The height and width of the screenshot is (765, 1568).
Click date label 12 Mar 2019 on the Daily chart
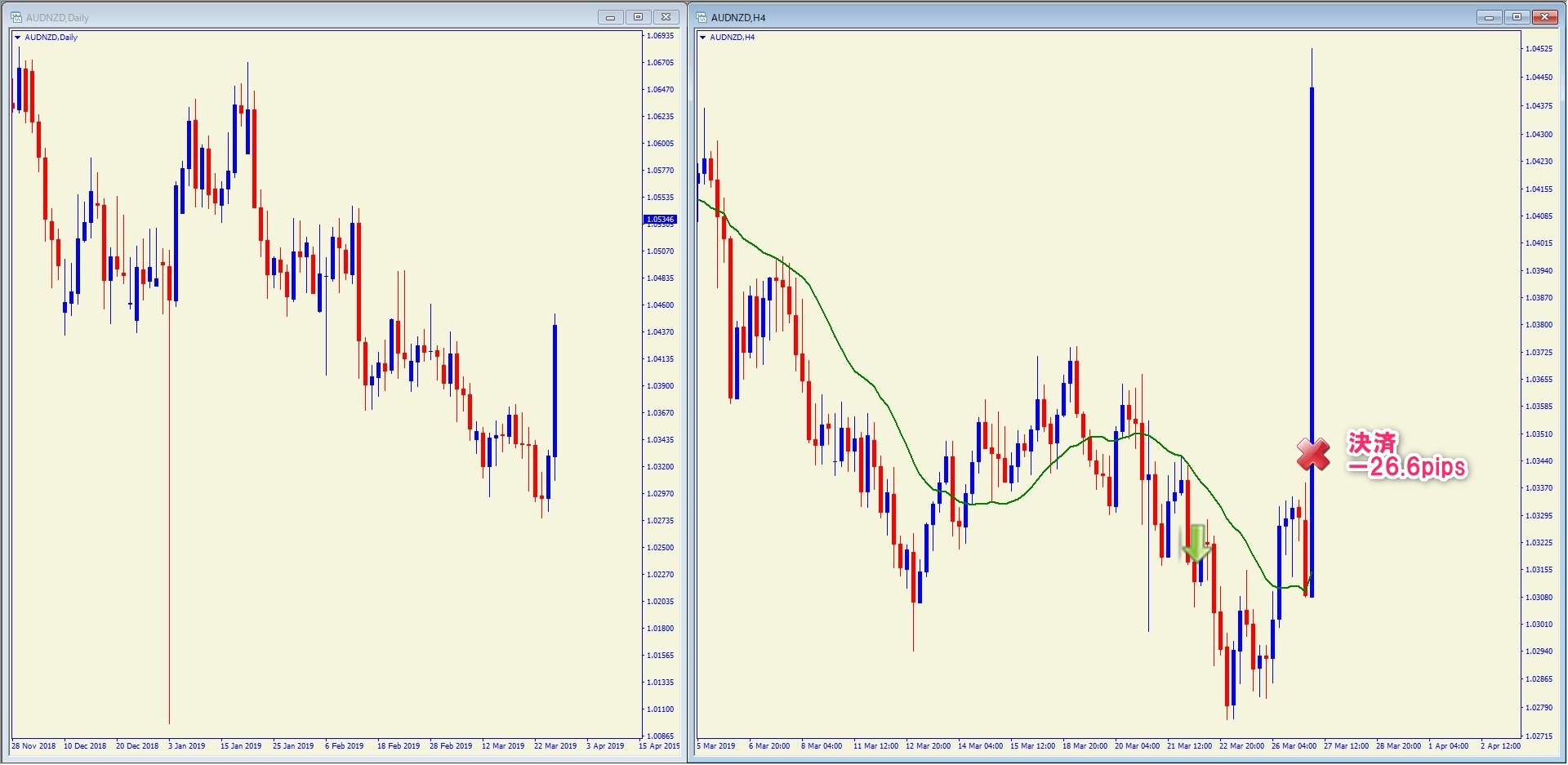coord(503,746)
